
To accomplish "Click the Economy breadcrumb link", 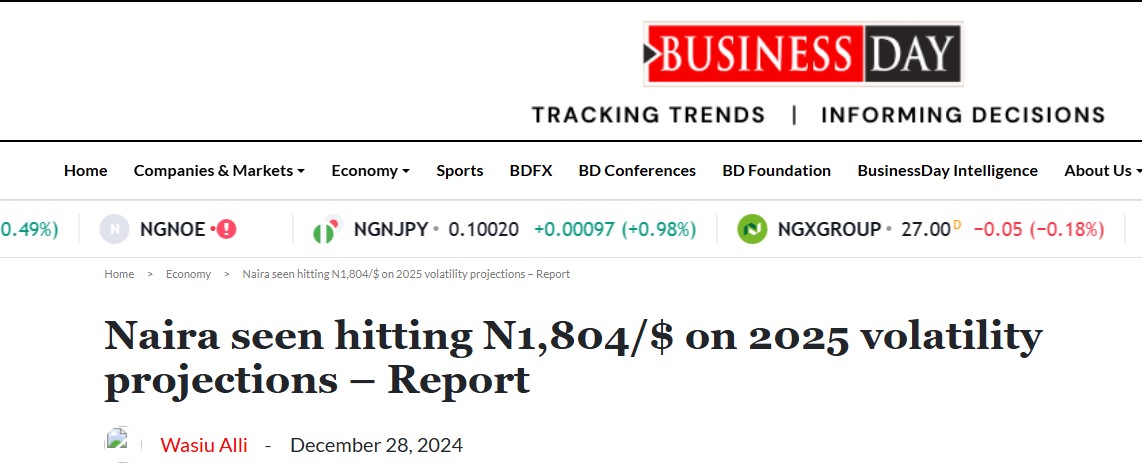I will (188, 274).
